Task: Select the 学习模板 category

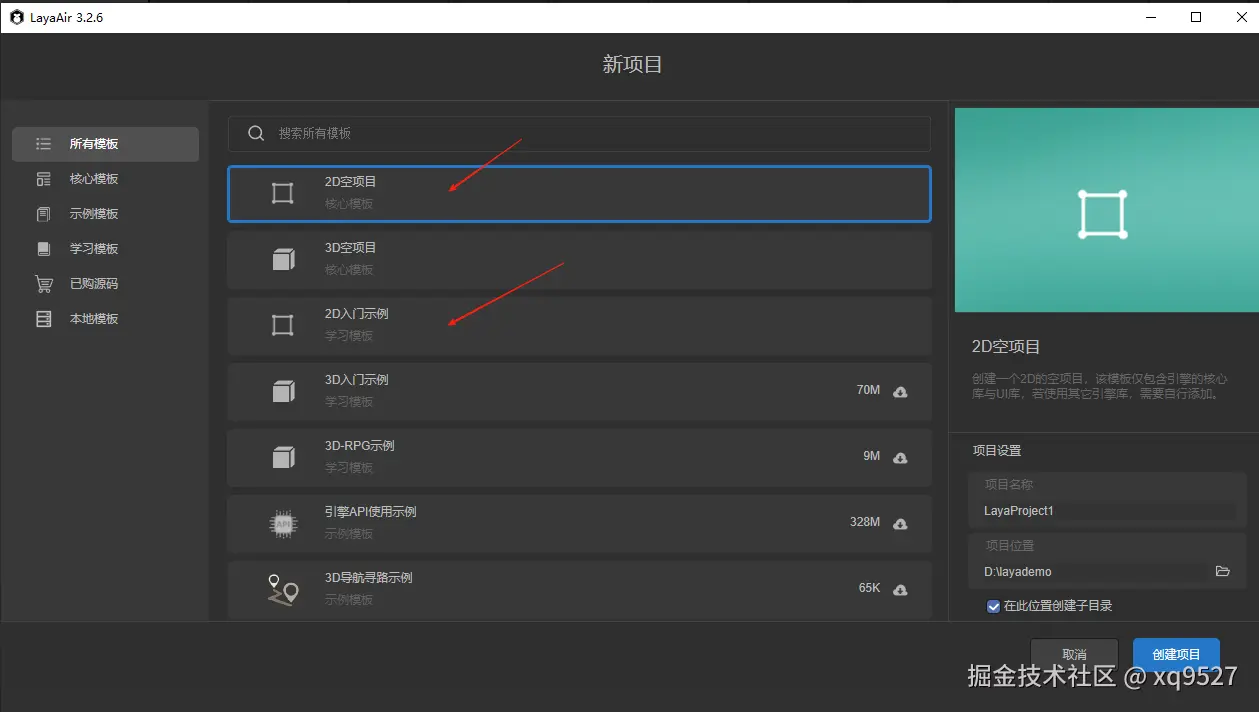Action: coord(105,249)
